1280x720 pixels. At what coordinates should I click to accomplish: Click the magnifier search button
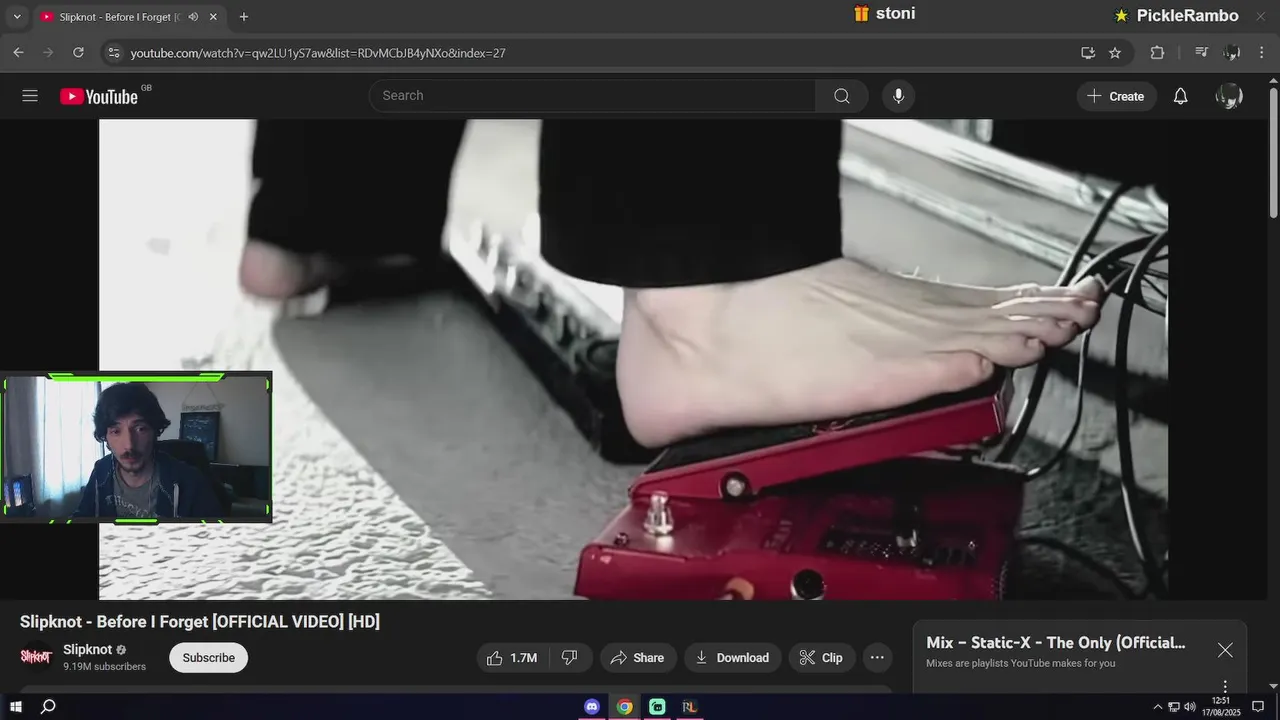842,96
